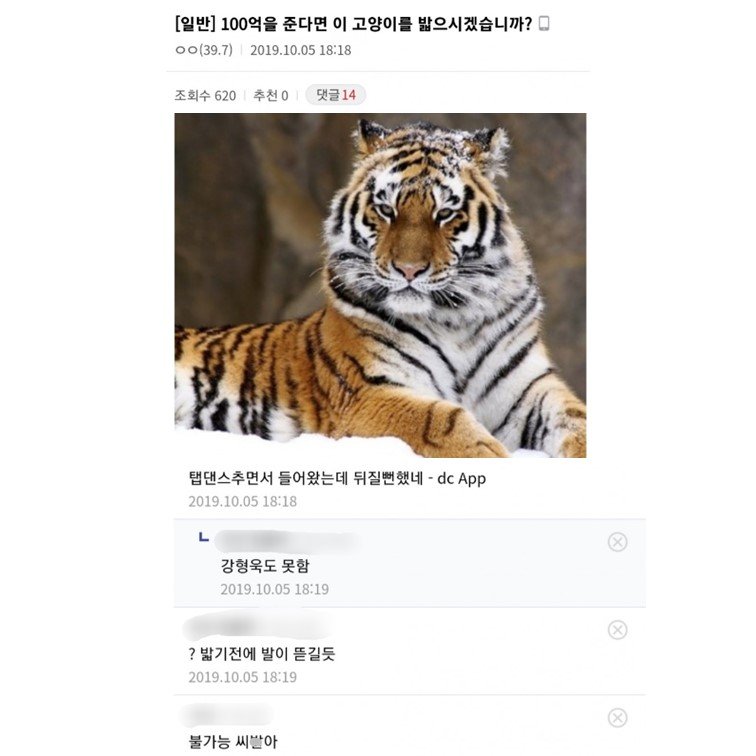The height and width of the screenshot is (756, 756).
Task: Open the 댓글 14 comments button
Action: coord(335,95)
